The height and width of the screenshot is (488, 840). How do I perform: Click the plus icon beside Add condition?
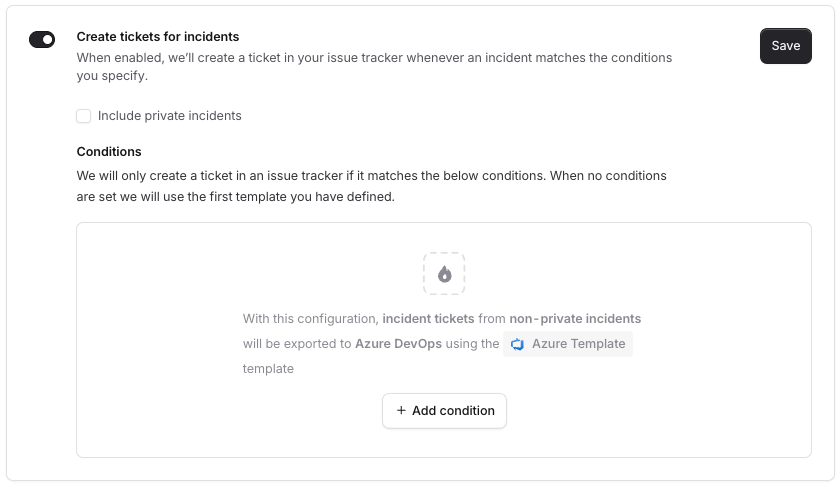[x=401, y=411]
